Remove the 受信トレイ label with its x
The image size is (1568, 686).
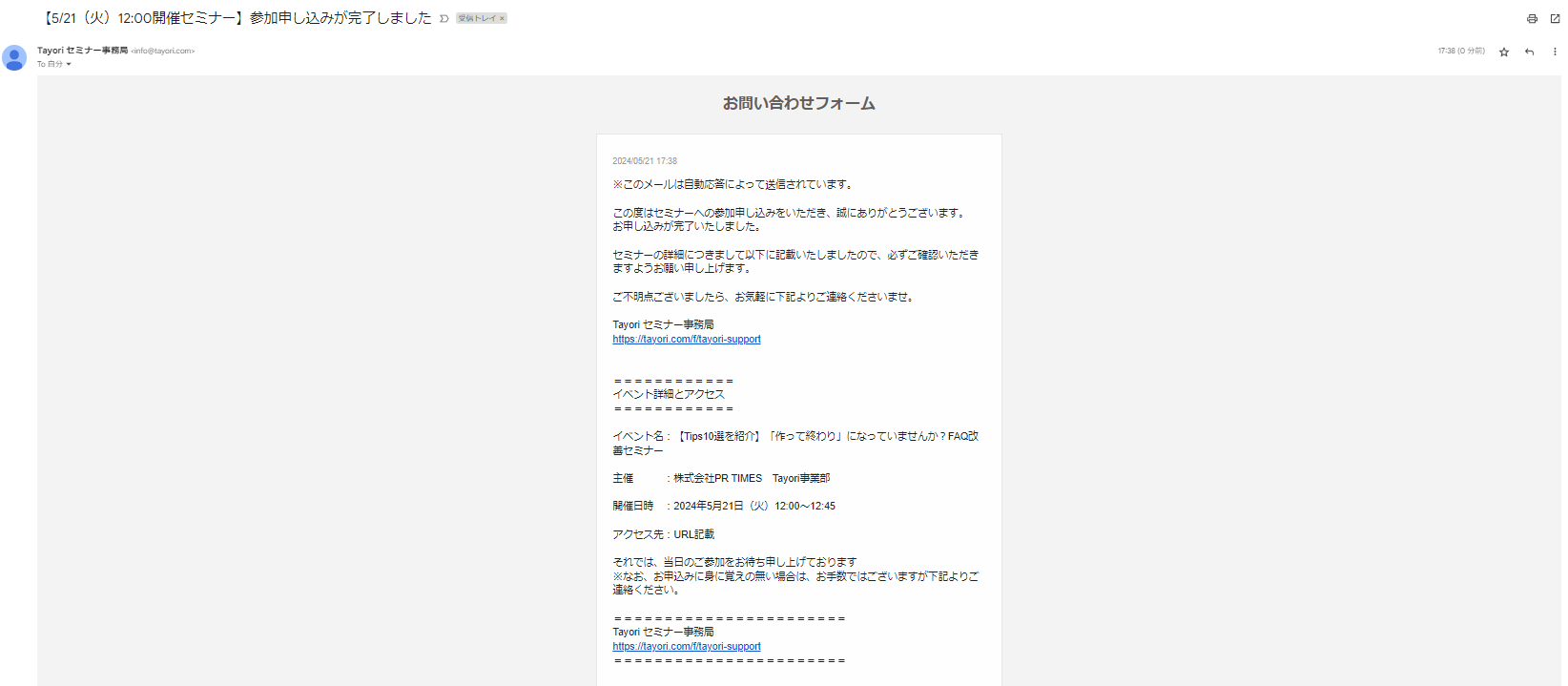coord(502,18)
